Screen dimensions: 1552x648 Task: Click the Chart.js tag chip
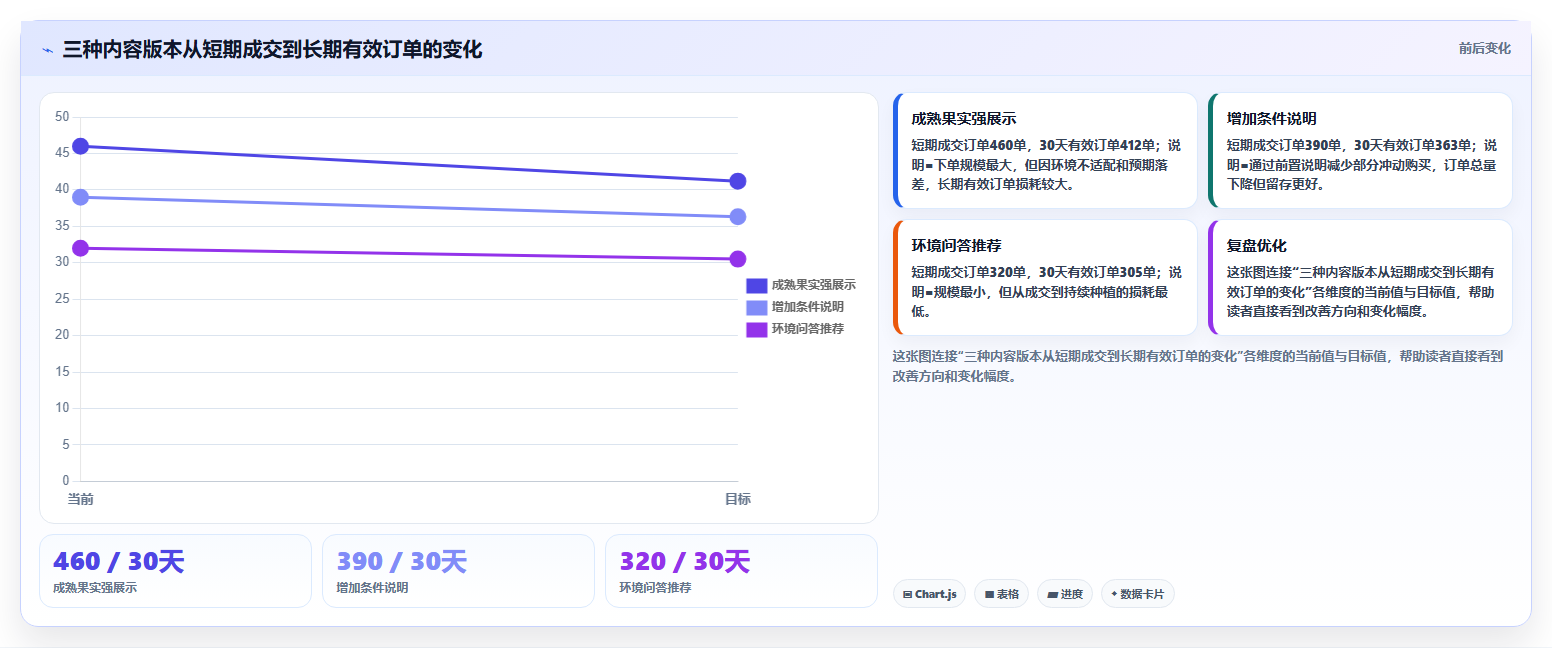click(x=929, y=594)
